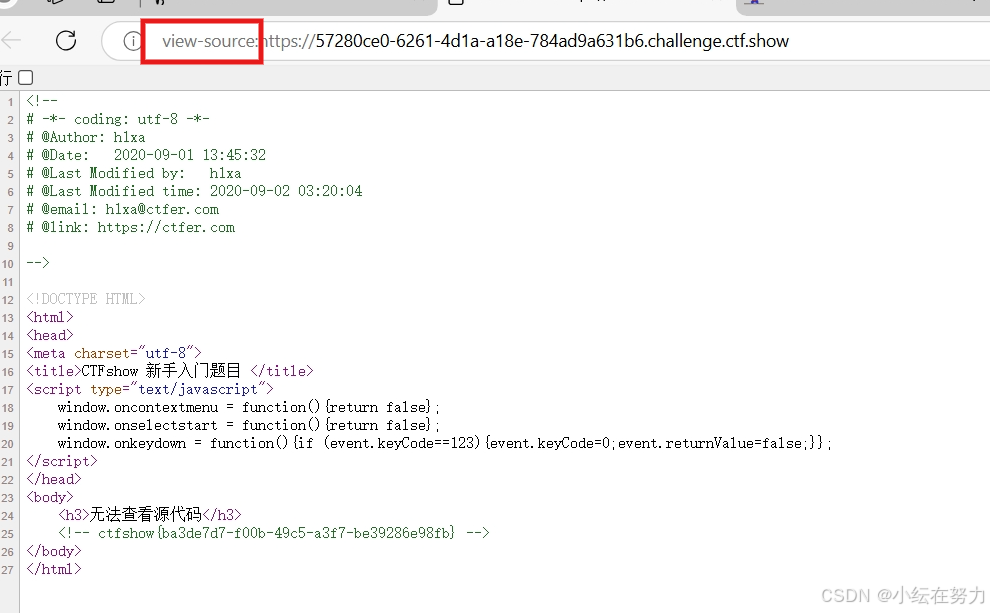Click the window.onkeydown code line

(444, 443)
